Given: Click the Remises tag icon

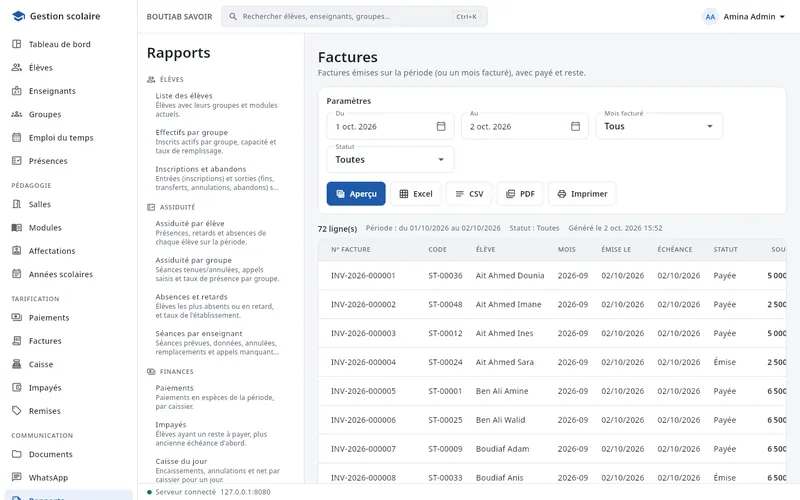Looking at the screenshot, I should (x=17, y=411).
